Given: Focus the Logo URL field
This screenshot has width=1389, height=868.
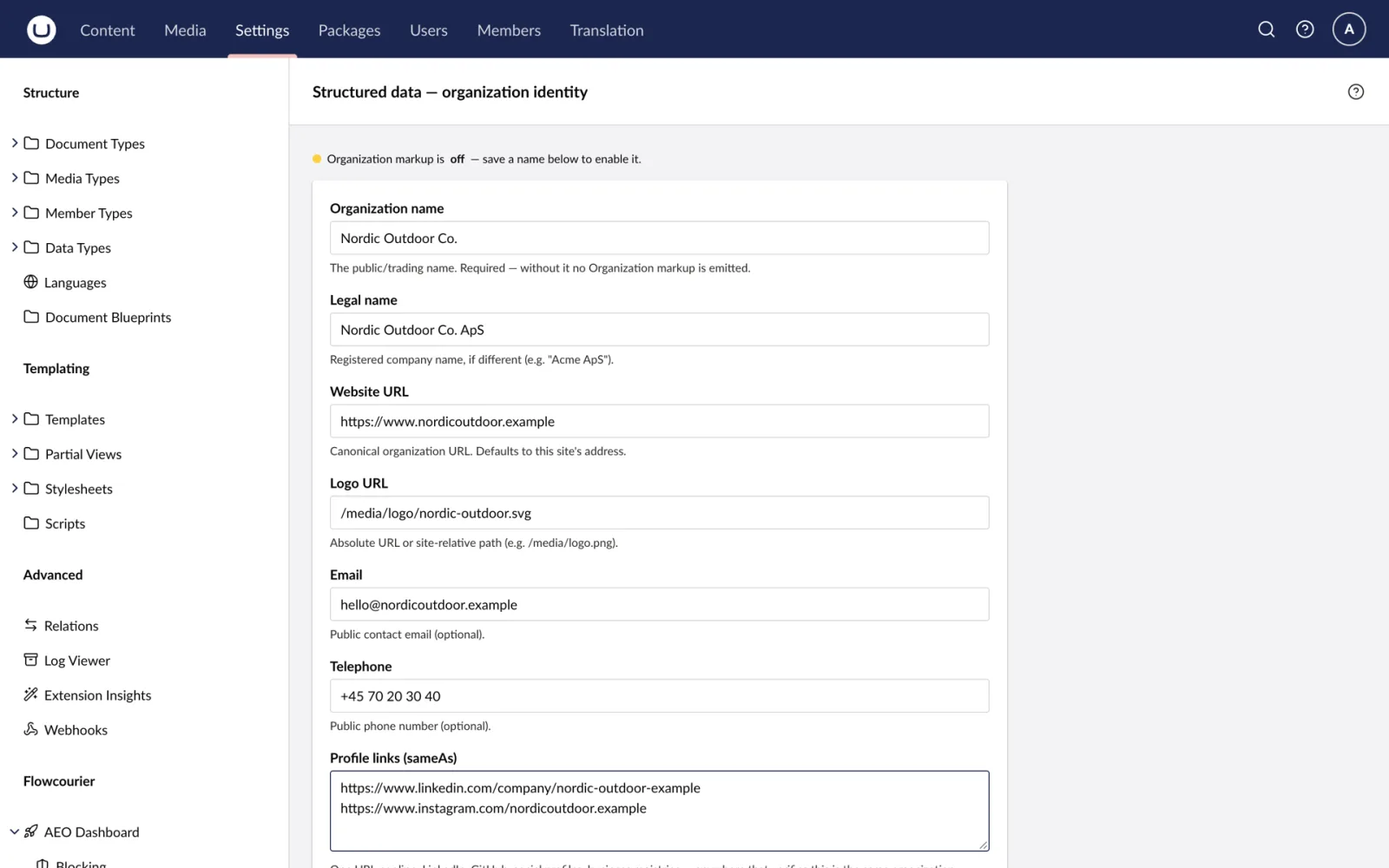Looking at the screenshot, I should click(659, 513).
